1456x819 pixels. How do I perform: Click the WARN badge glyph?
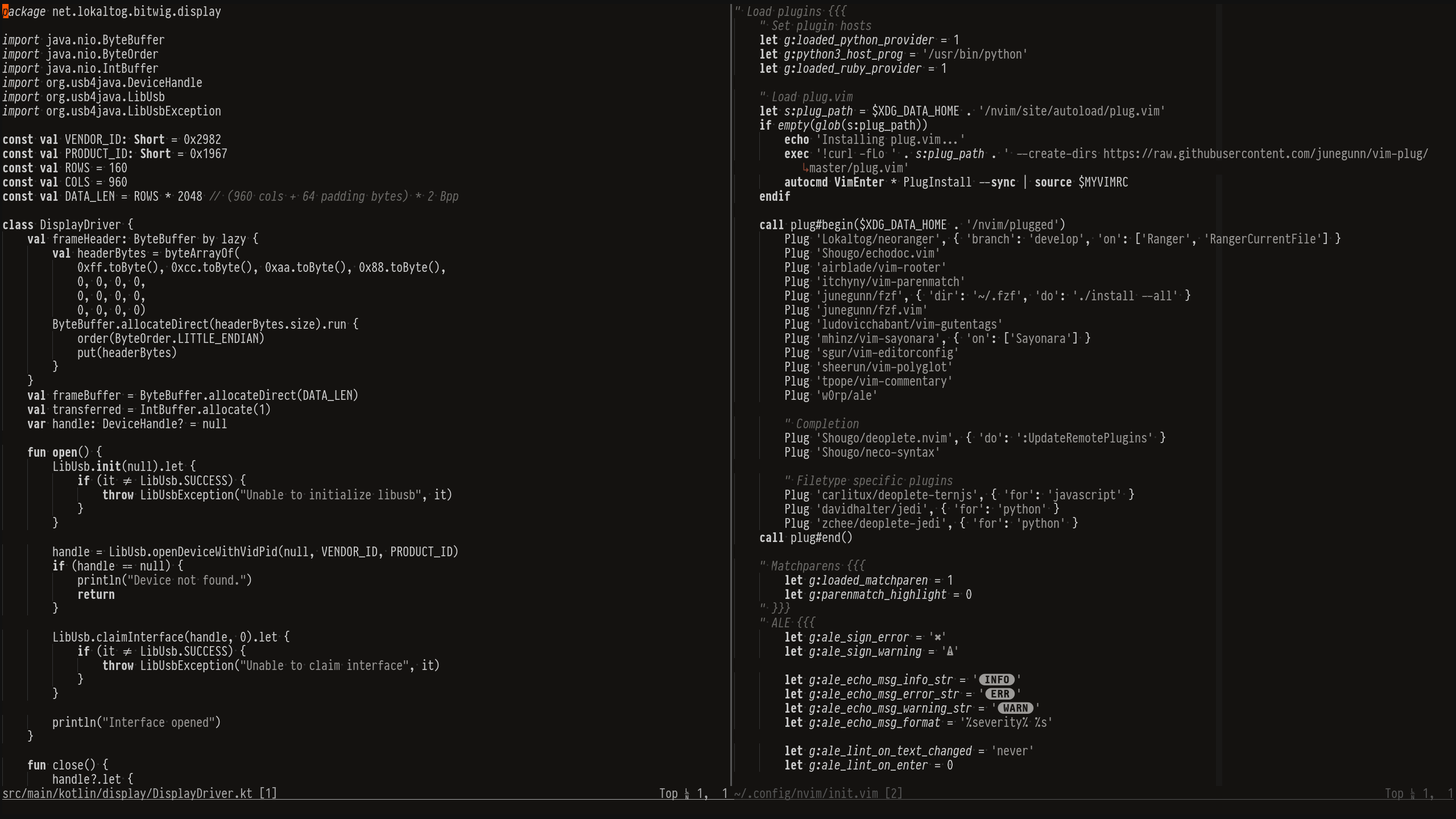(1015, 708)
